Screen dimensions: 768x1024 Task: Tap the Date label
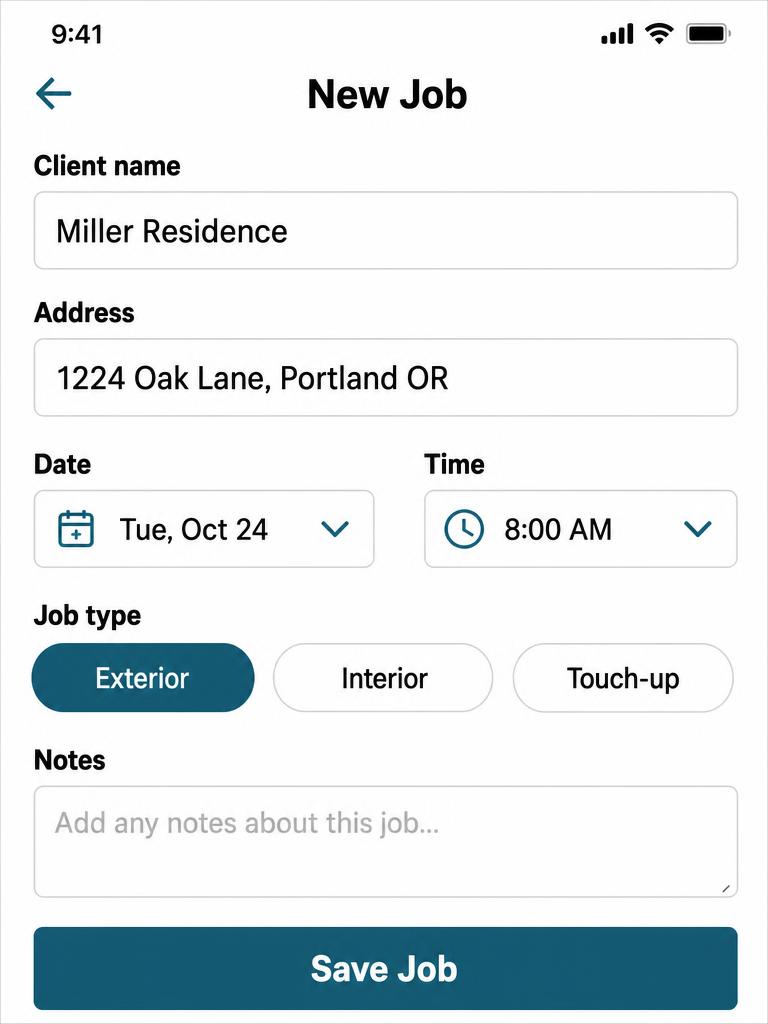pyautogui.click(x=62, y=464)
